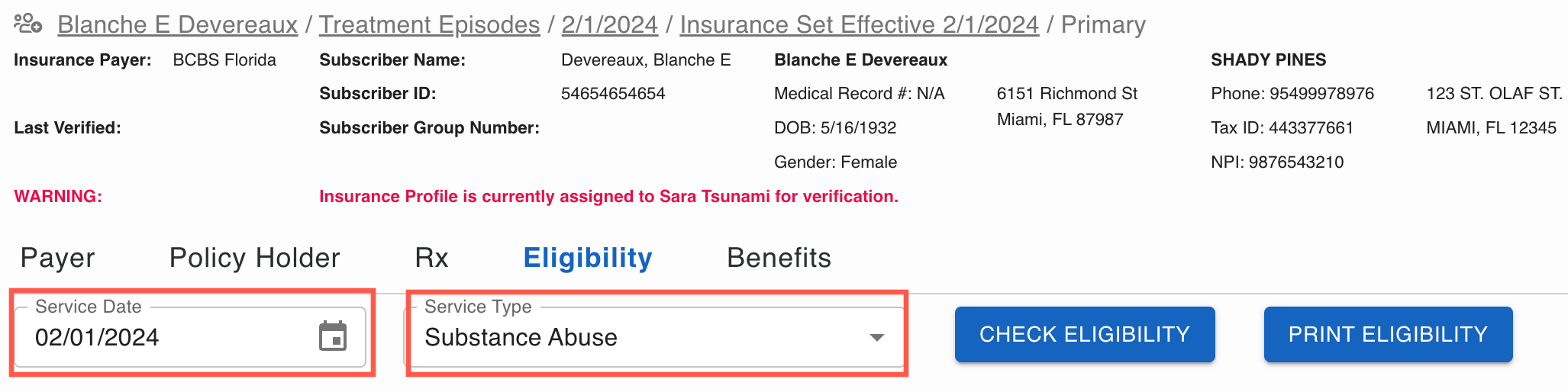Click the PRINT ELIGIBILITY button
This screenshot has height=392, width=1568.
[x=1388, y=334]
